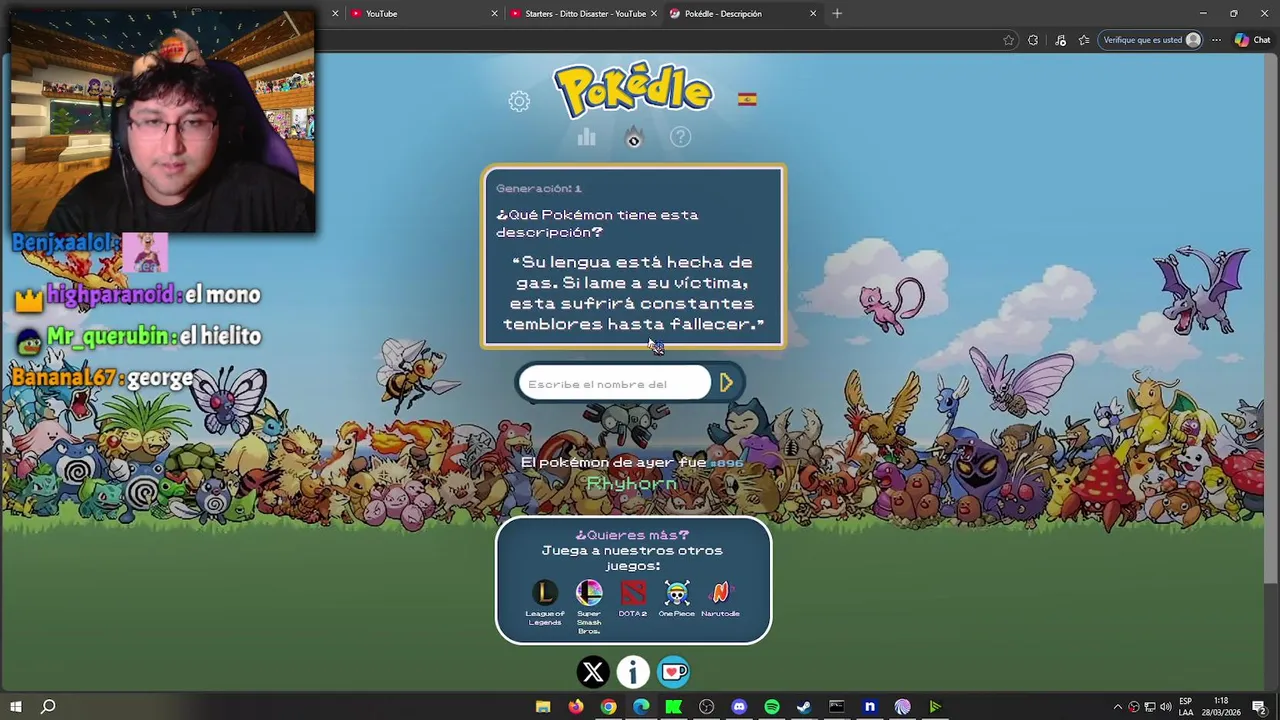Open Steam in the taskbar
The width and height of the screenshot is (1280, 720).
point(804,707)
